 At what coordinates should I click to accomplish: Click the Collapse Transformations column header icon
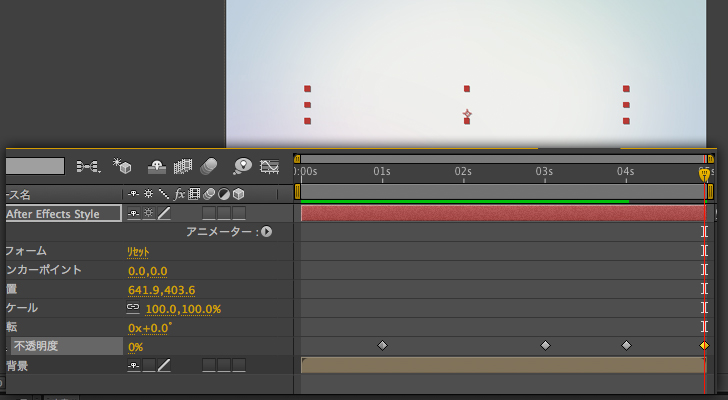pos(149,194)
